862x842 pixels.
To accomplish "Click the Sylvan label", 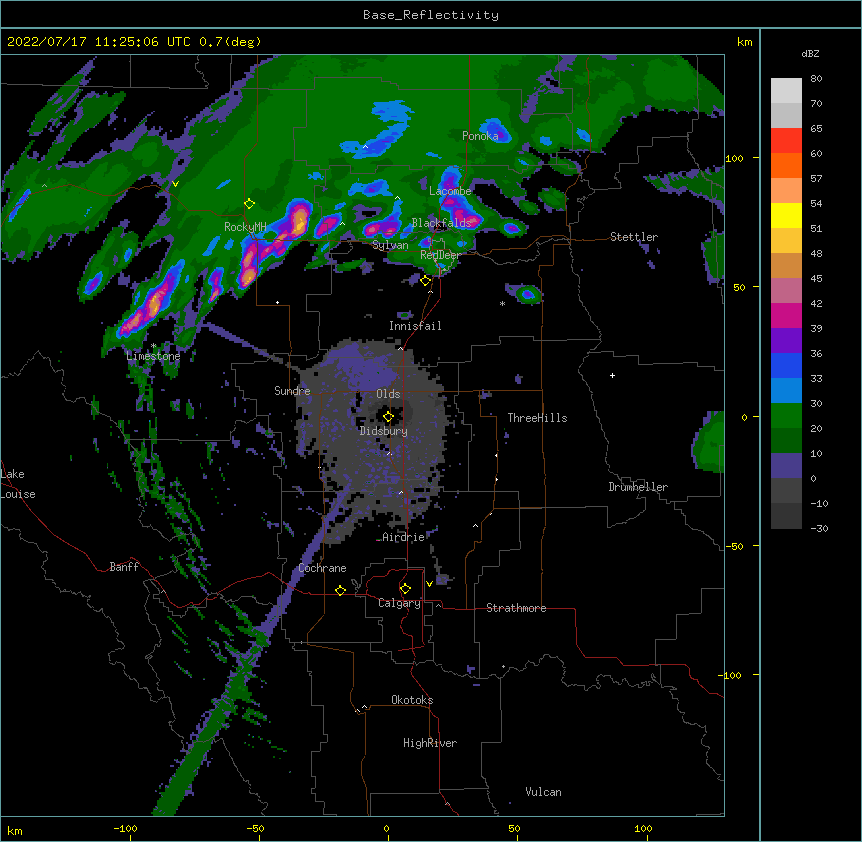I will pyautogui.click(x=390, y=245).
